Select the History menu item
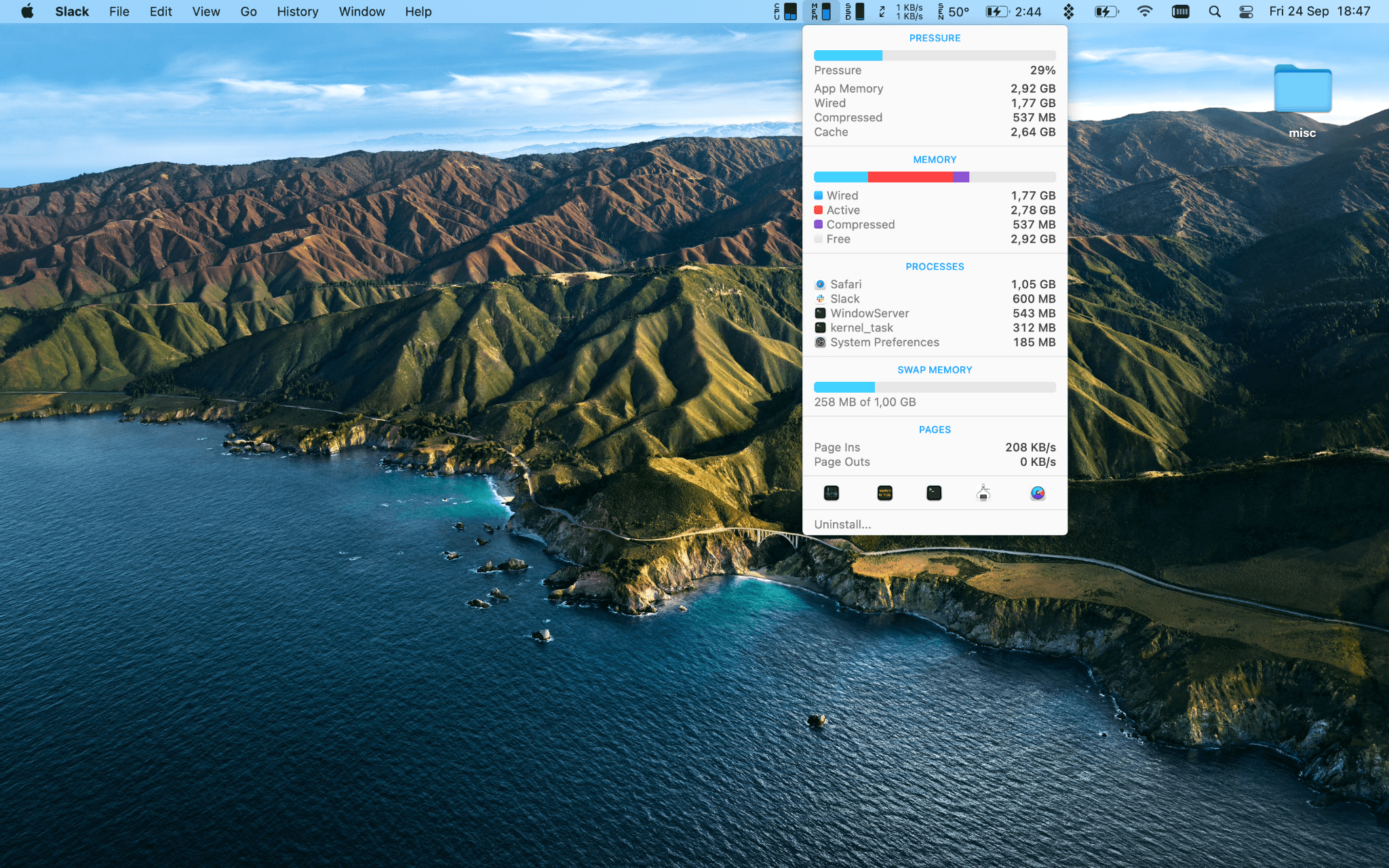This screenshot has width=1389, height=868. click(297, 11)
